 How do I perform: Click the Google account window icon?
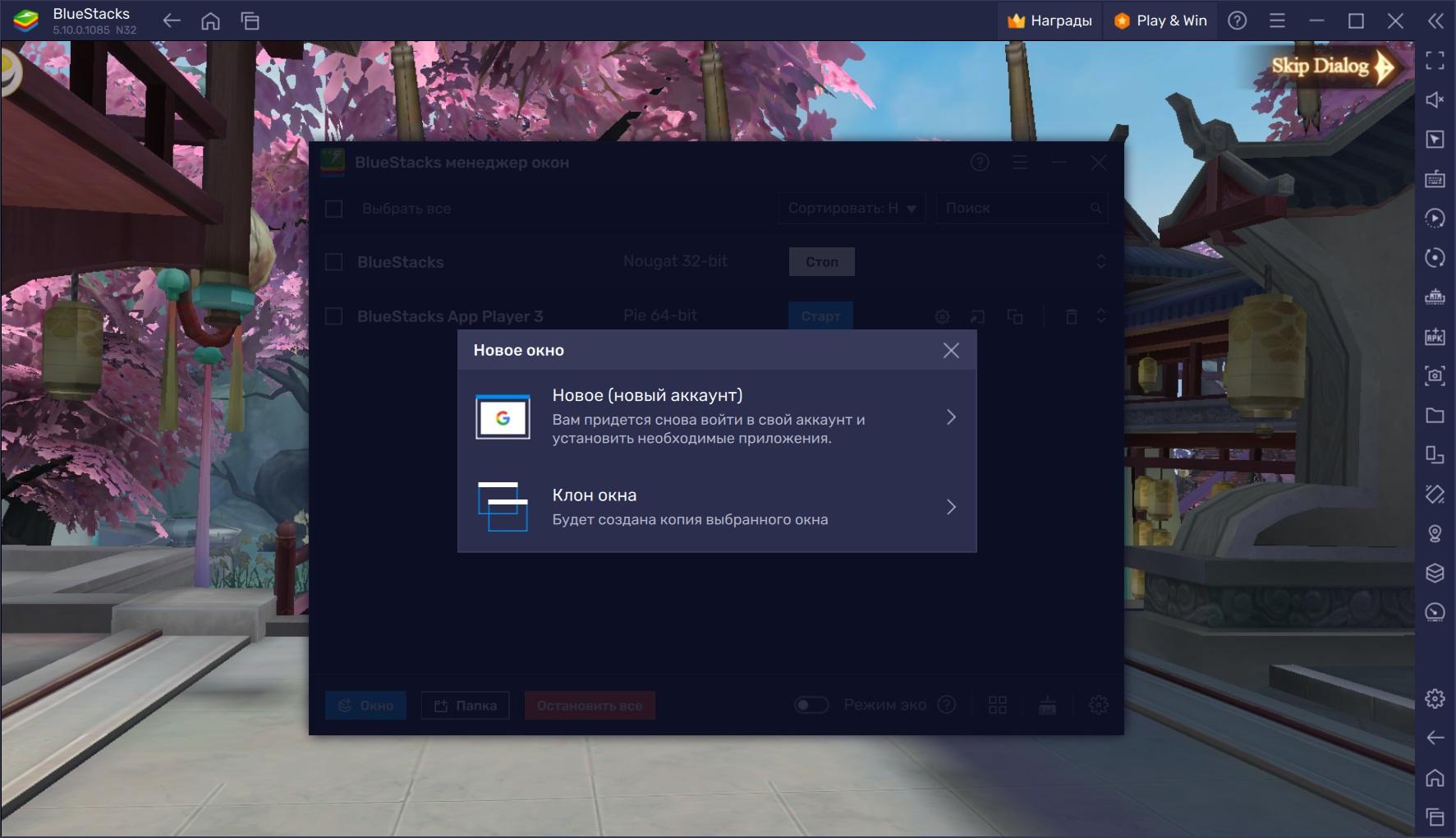tap(503, 417)
